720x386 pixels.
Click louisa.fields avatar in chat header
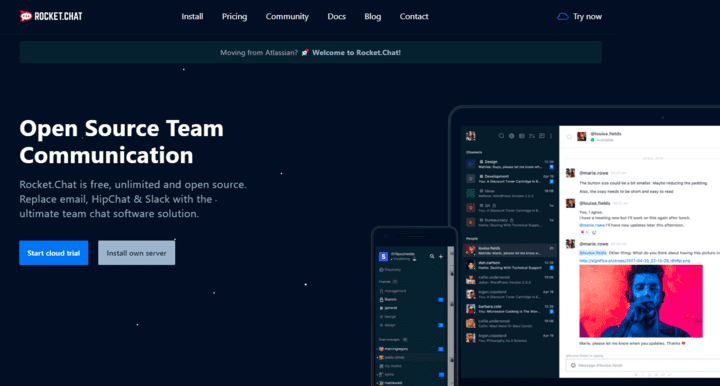click(x=582, y=137)
